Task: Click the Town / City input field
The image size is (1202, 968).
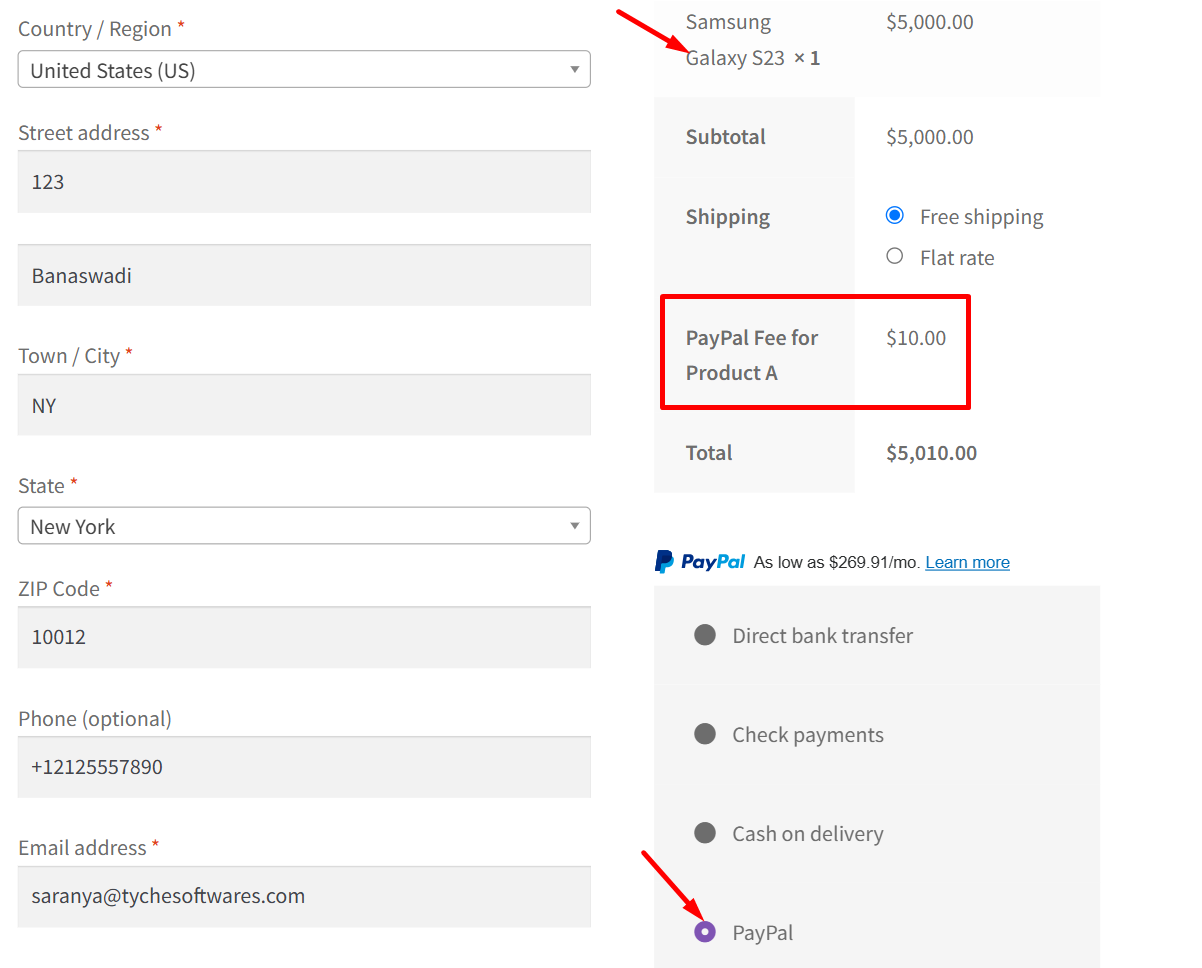Action: [304, 405]
